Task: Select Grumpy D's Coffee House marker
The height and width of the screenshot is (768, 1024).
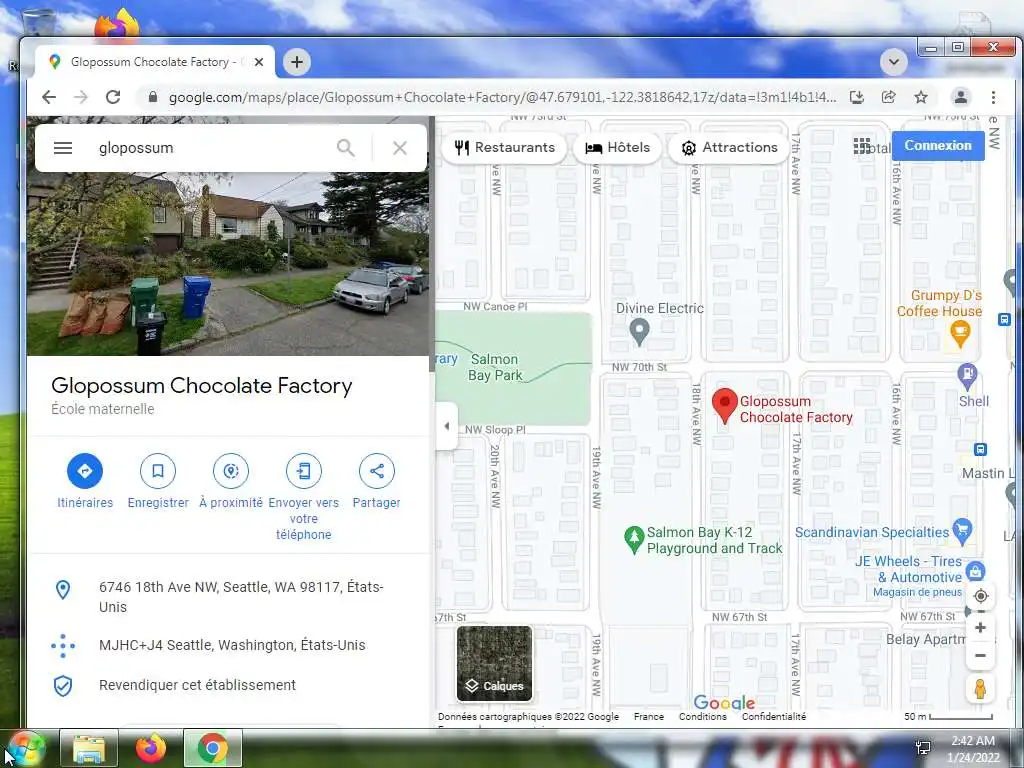Action: pyautogui.click(x=960, y=335)
